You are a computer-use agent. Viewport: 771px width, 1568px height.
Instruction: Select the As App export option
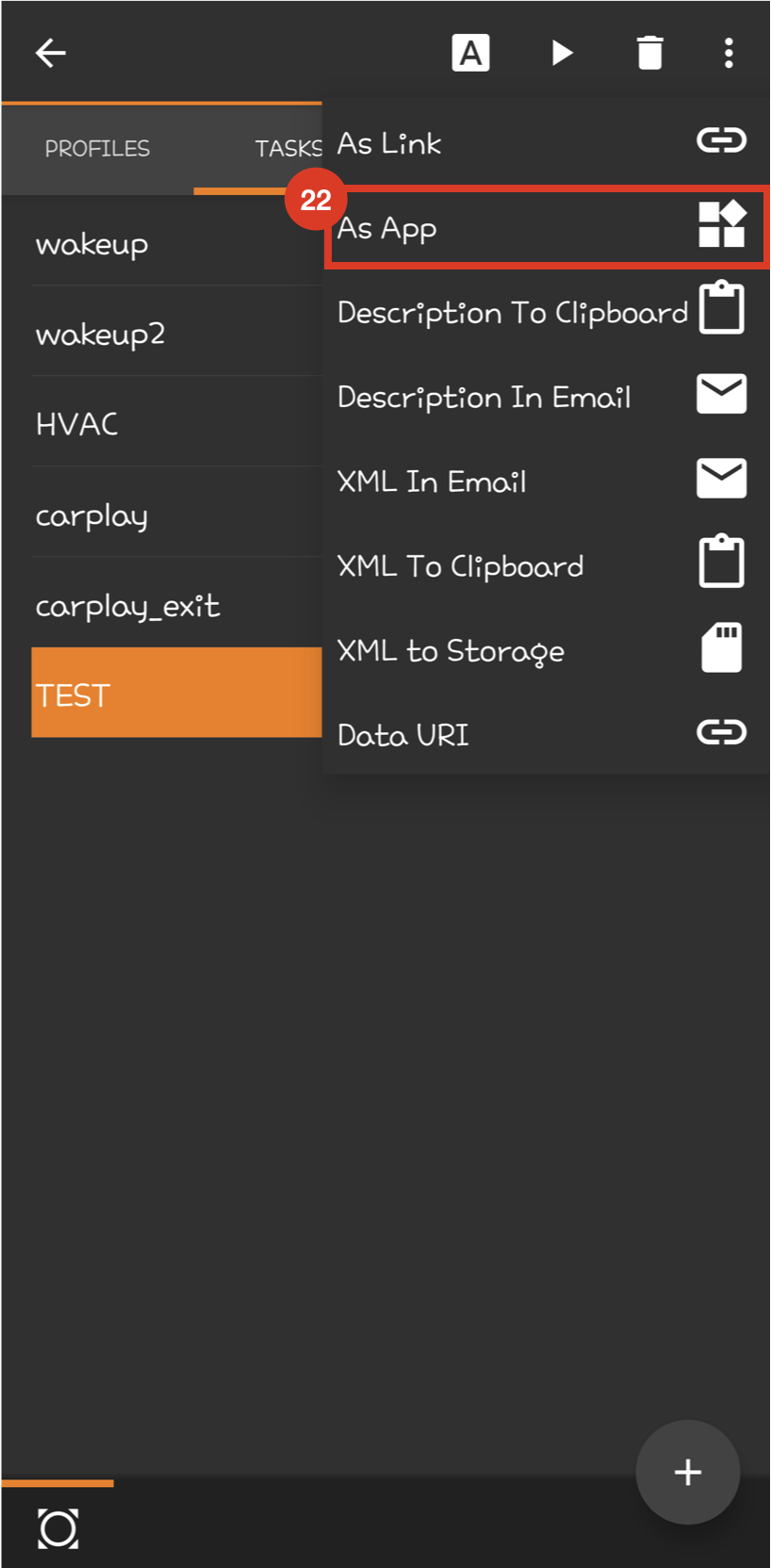(546, 227)
